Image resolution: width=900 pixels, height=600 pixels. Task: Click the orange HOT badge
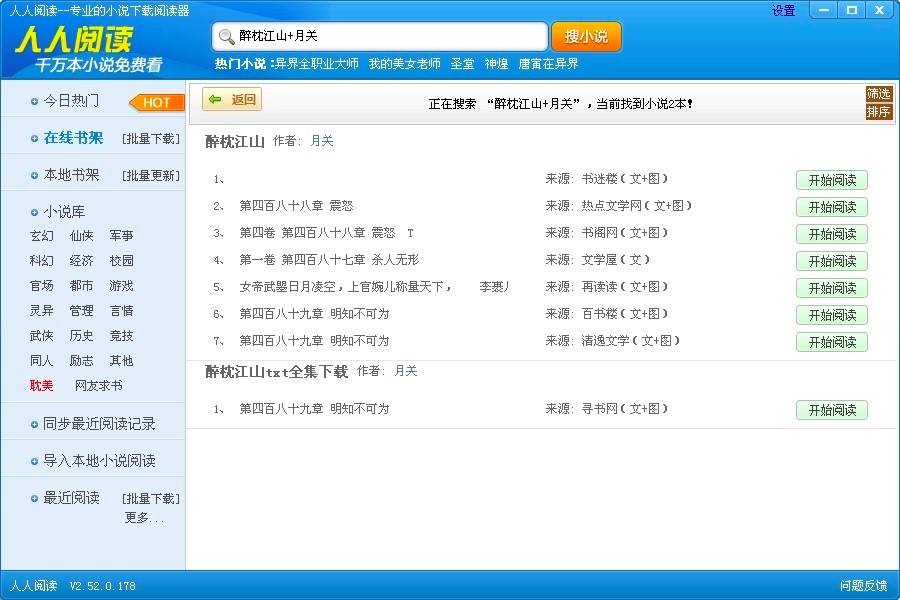pos(156,102)
